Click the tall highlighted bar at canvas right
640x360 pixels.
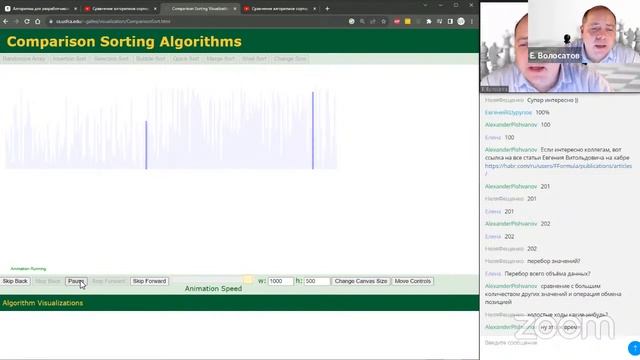313,130
